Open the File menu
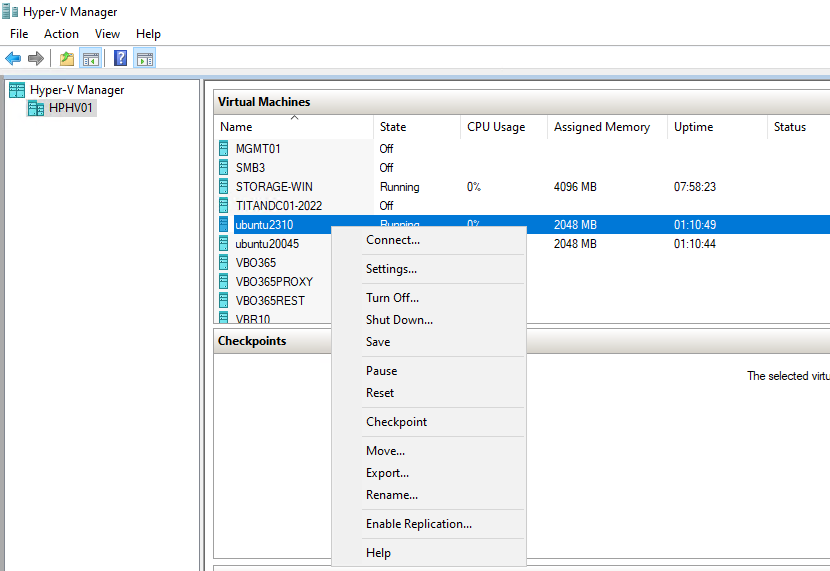 coord(19,34)
